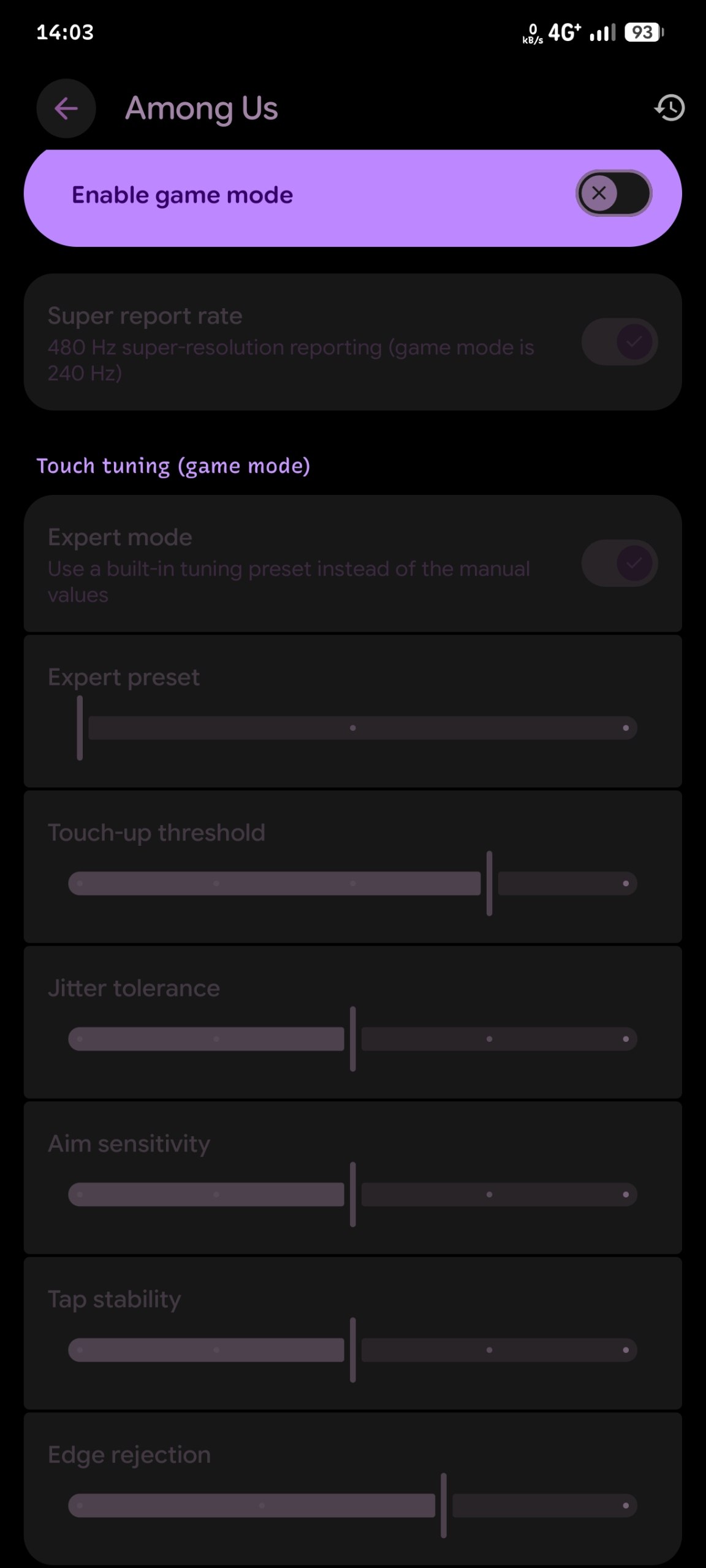
Task: Tap the back arrow icon
Action: point(66,108)
